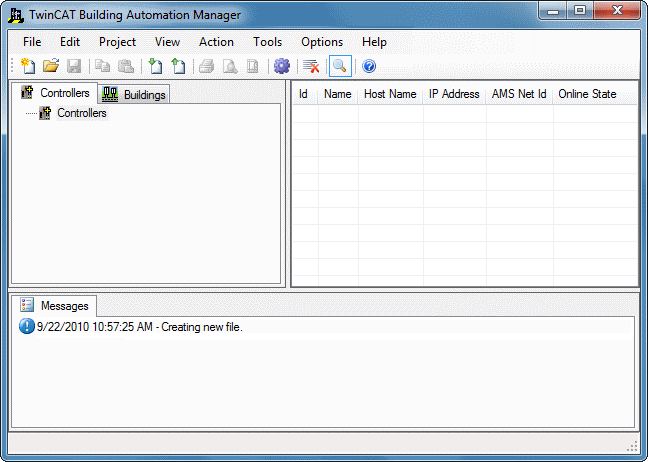Image resolution: width=648 pixels, height=462 pixels.
Task: Sort by the Online State column header
Action: click(587, 94)
